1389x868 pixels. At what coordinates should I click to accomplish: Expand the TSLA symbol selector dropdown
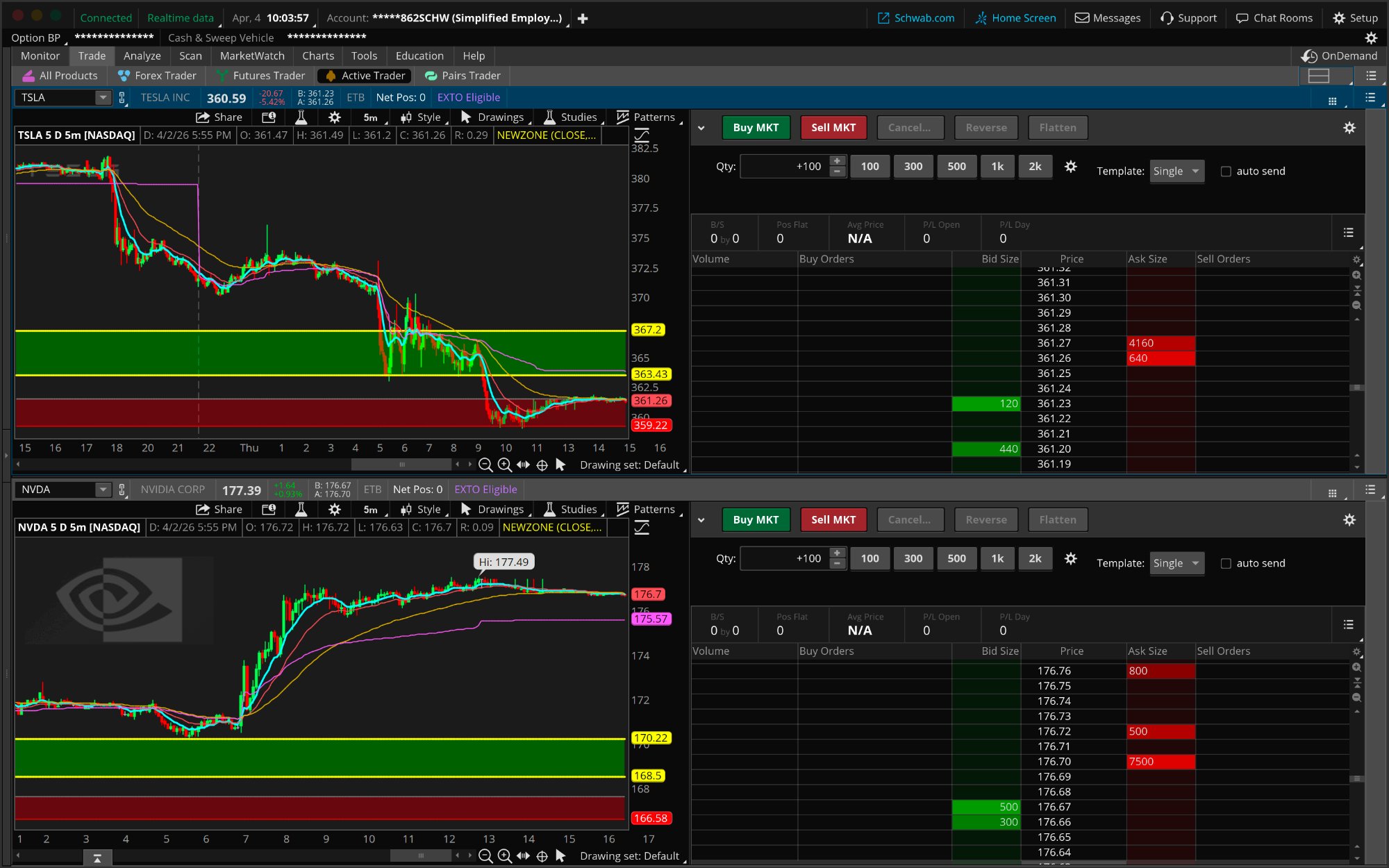pos(102,98)
